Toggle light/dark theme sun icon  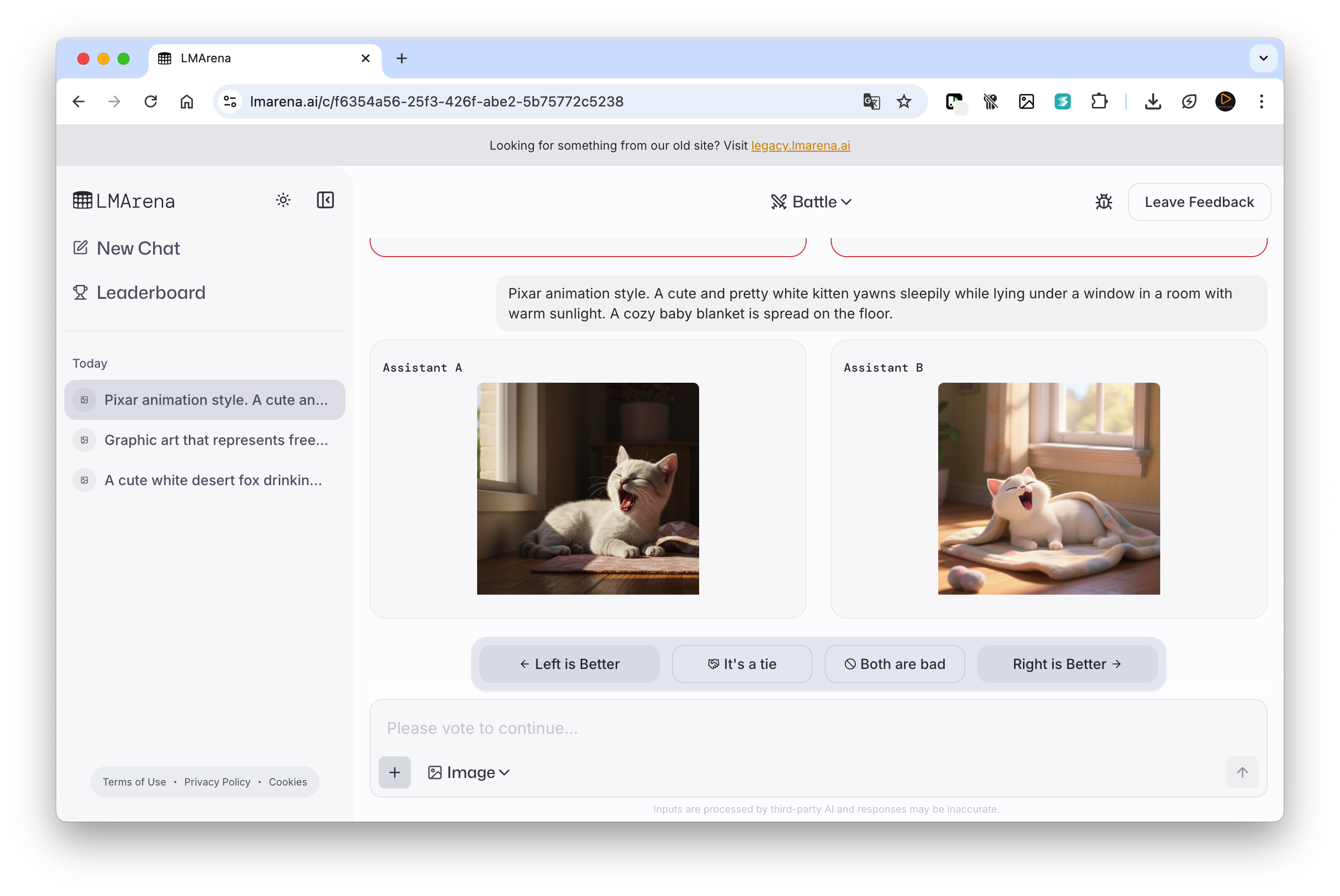[283, 200]
